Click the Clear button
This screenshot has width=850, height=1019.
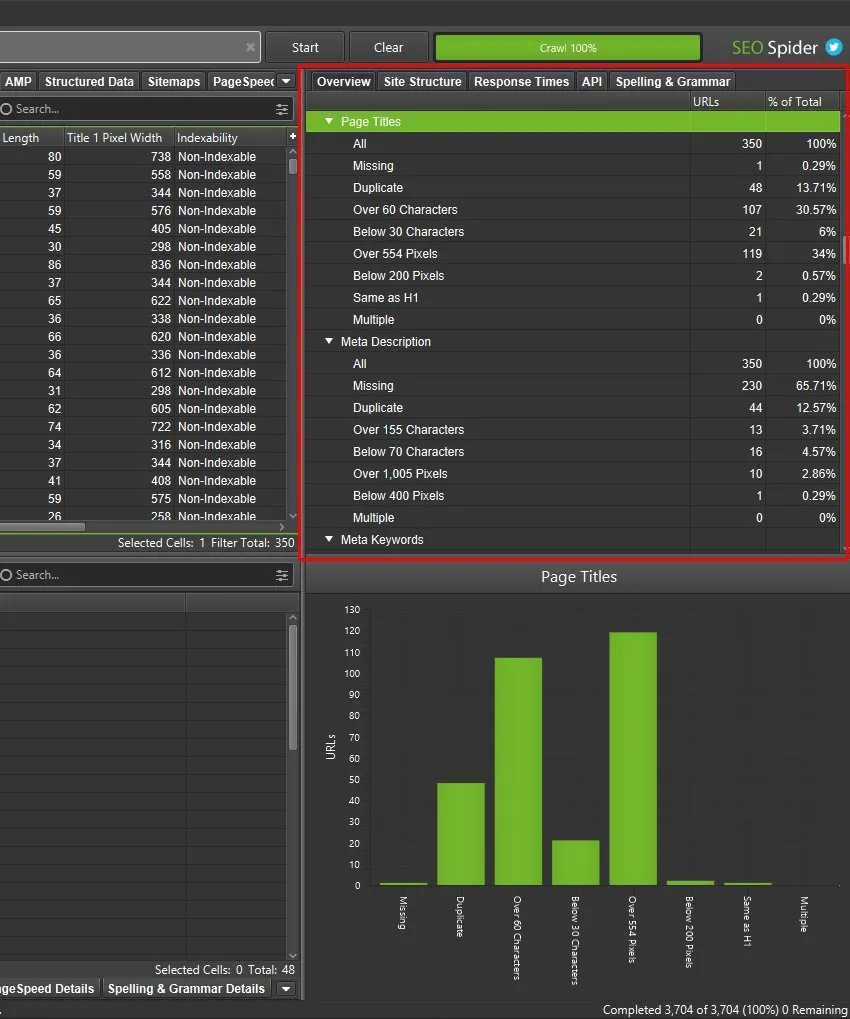pyautogui.click(x=388, y=46)
